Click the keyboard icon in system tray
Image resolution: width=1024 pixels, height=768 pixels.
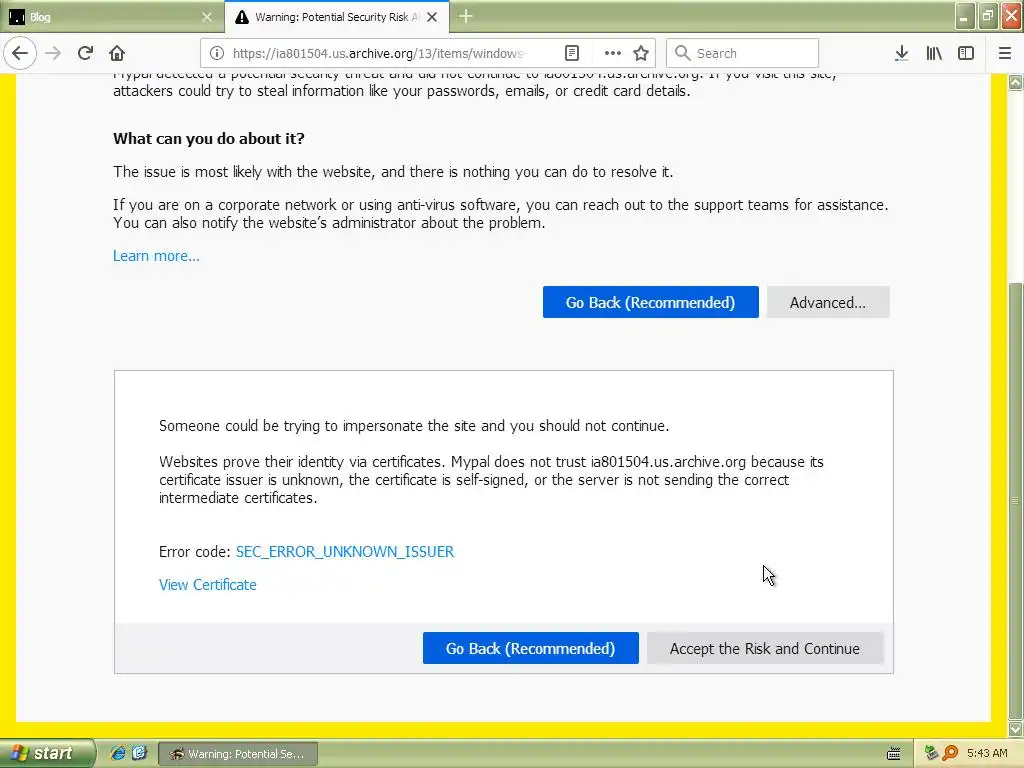point(894,754)
